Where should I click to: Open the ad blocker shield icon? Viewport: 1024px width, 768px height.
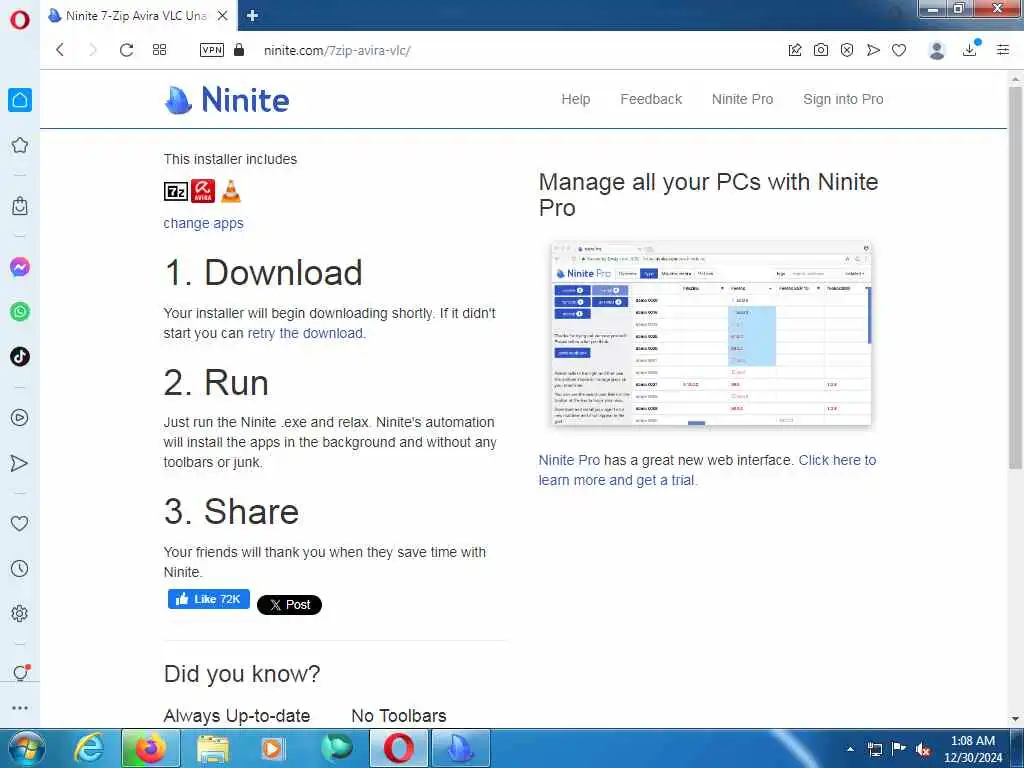(x=847, y=50)
